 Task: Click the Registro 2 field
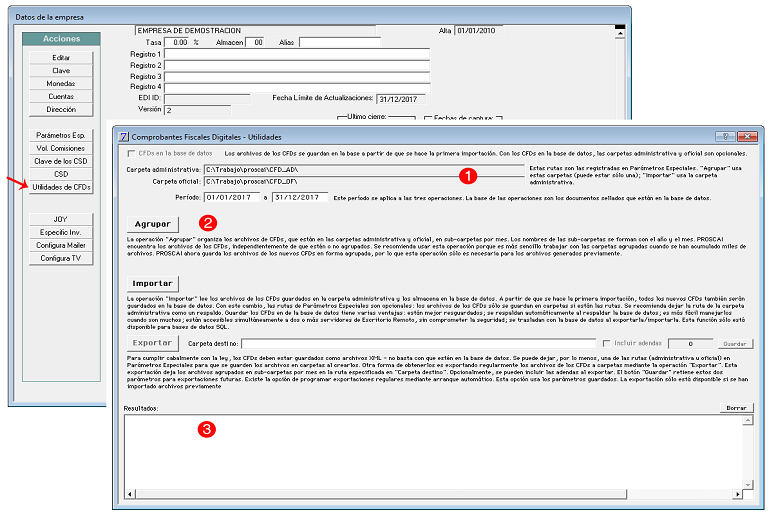(x=297, y=65)
